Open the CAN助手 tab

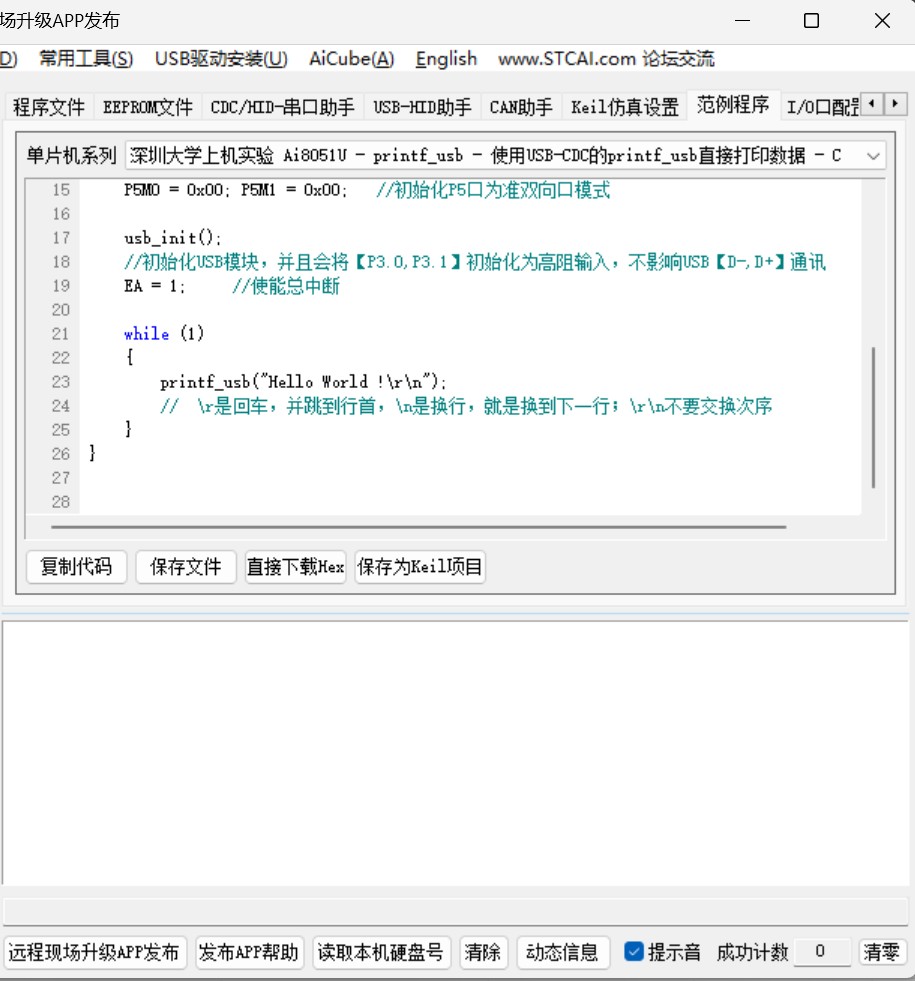coord(520,106)
